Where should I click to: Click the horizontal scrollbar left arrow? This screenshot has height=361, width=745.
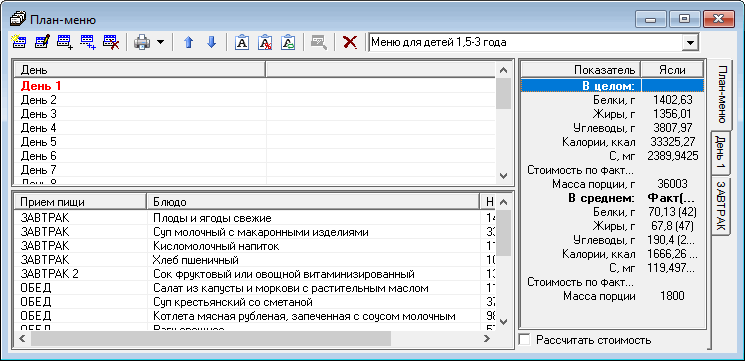coord(22,339)
